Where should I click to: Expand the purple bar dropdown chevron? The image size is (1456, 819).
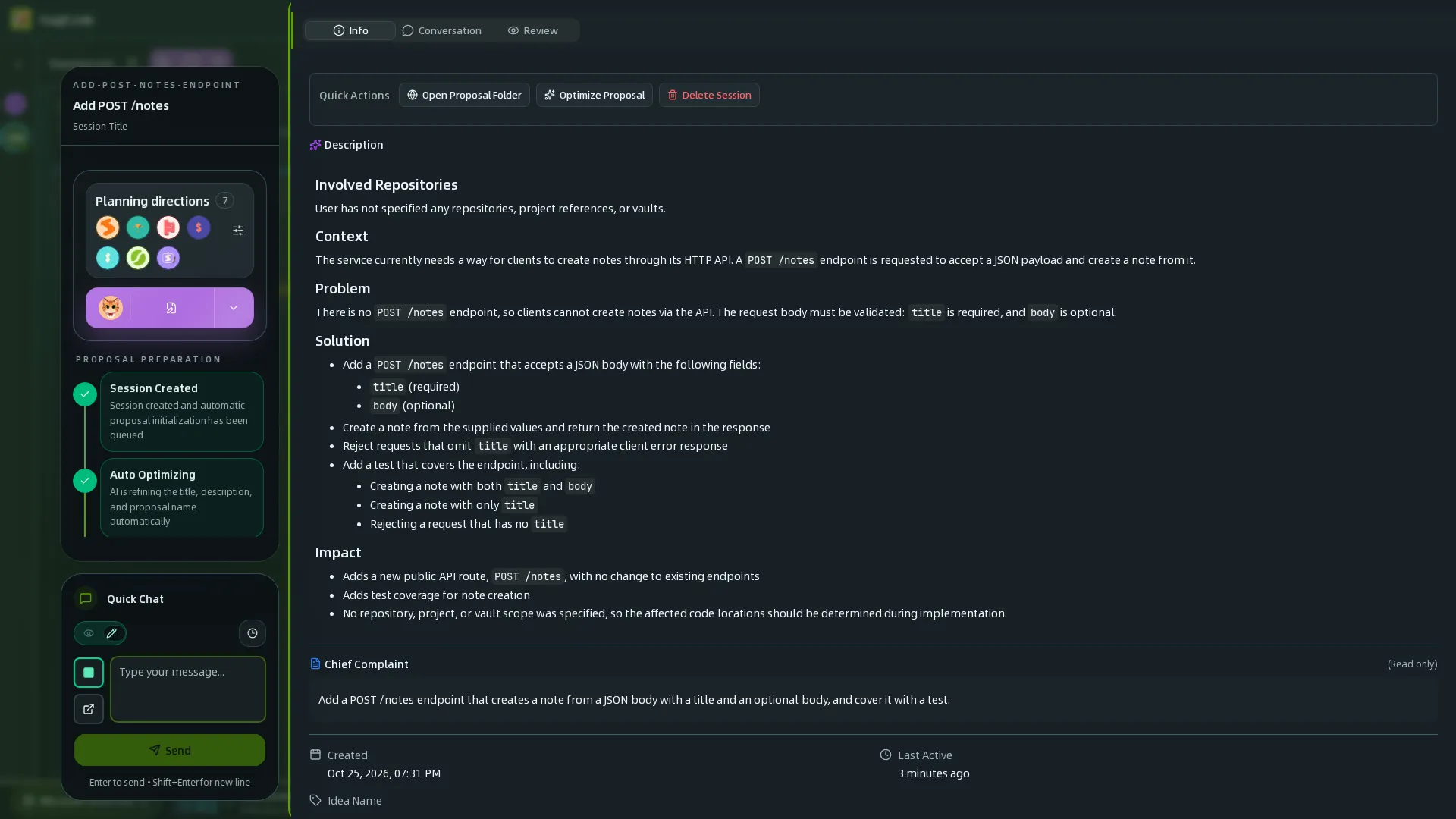point(234,308)
